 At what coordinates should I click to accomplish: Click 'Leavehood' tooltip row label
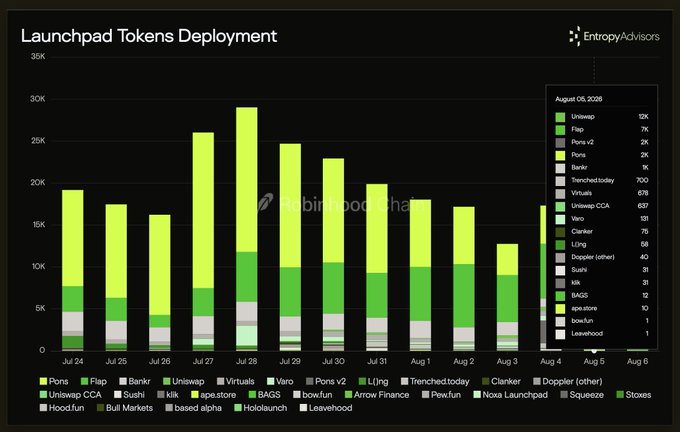587,334
